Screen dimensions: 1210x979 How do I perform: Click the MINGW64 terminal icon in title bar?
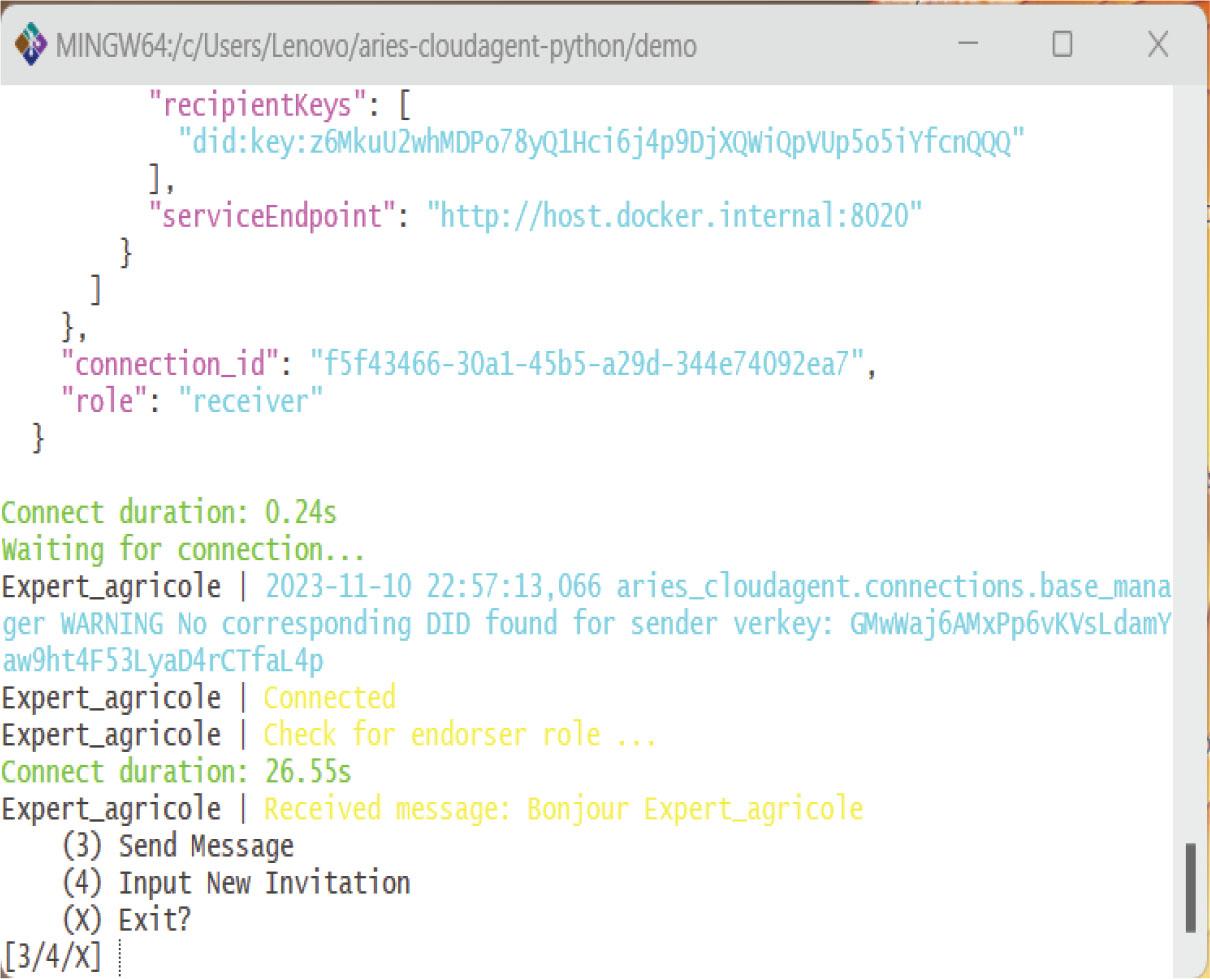pyautogui.click(x=31, y=45)
